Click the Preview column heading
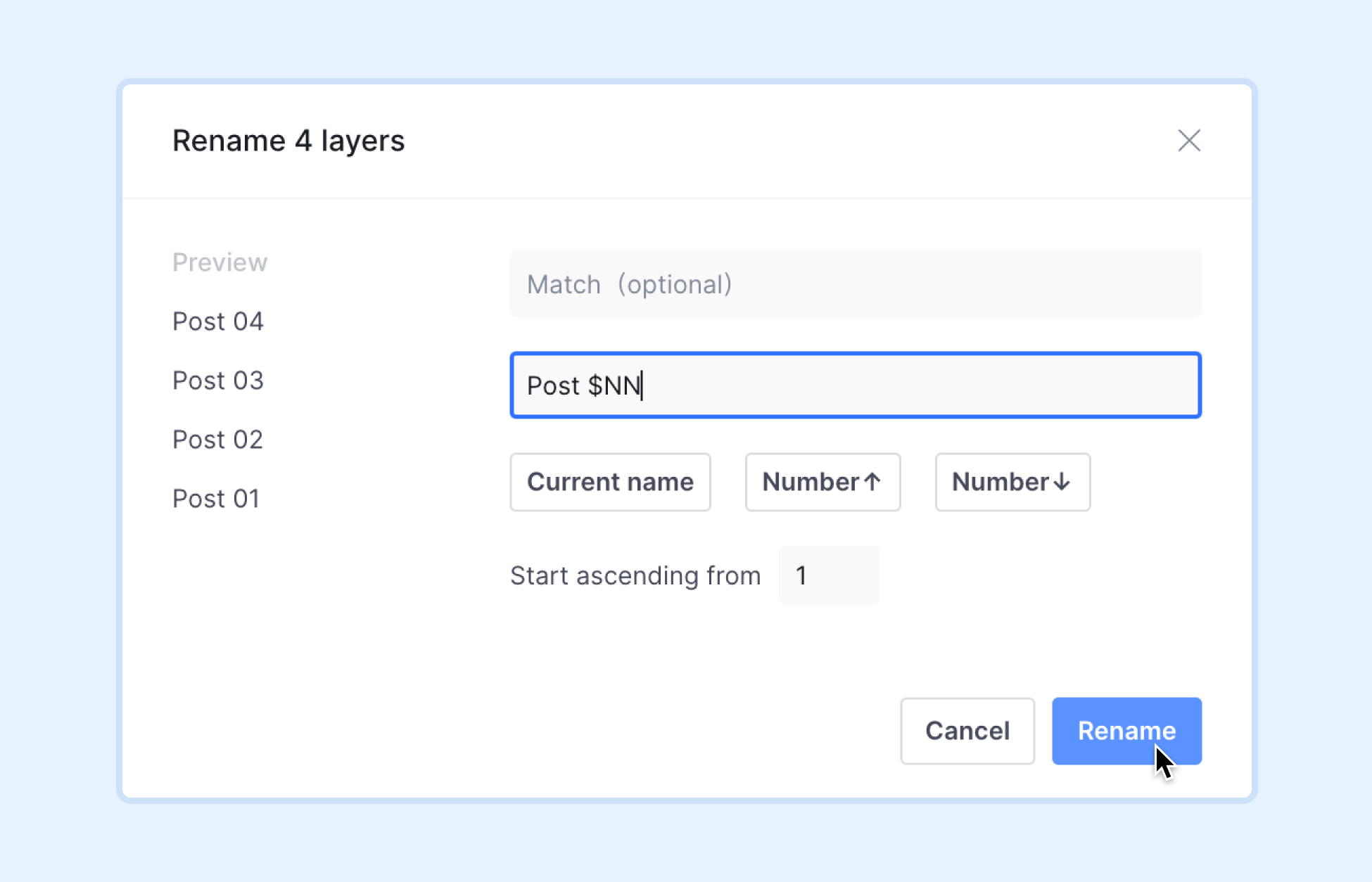The height and width of the screenshot is (882, 1372). (x=220, y=262)
